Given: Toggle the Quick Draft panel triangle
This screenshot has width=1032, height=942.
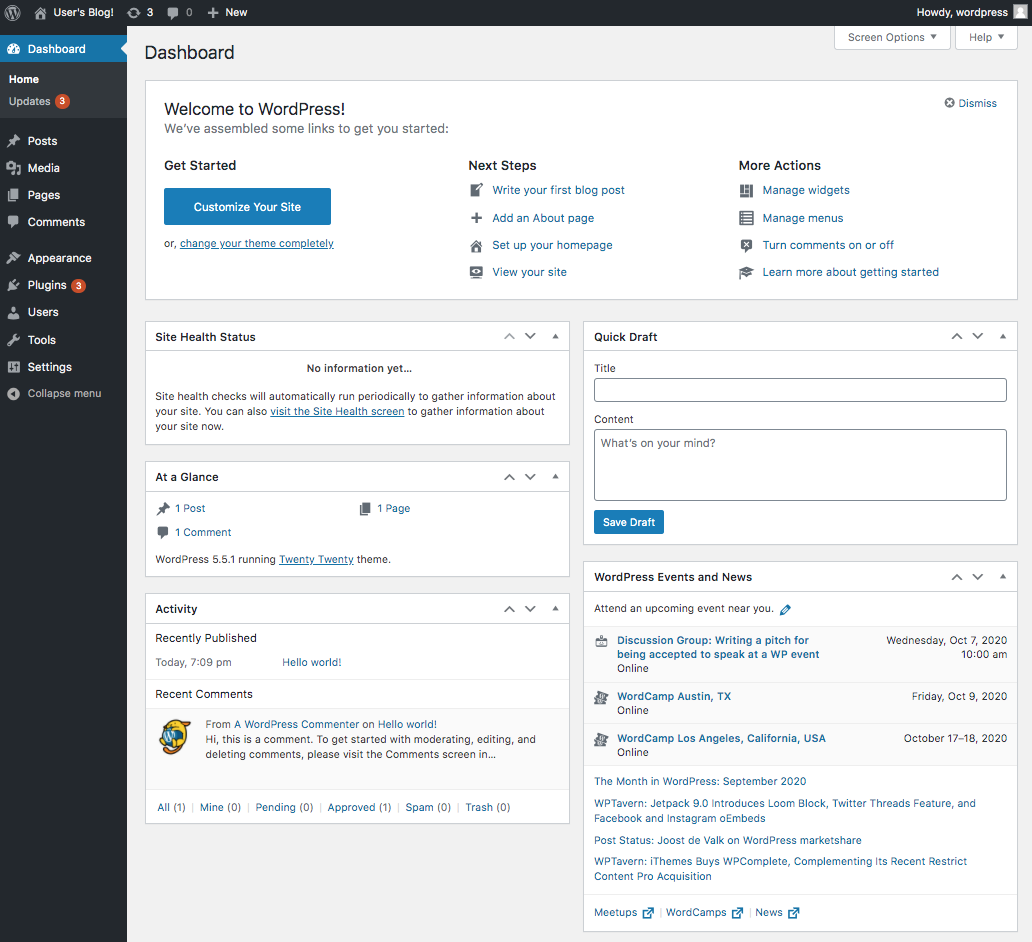Looking at the screenshot, I should (1003, 336).
